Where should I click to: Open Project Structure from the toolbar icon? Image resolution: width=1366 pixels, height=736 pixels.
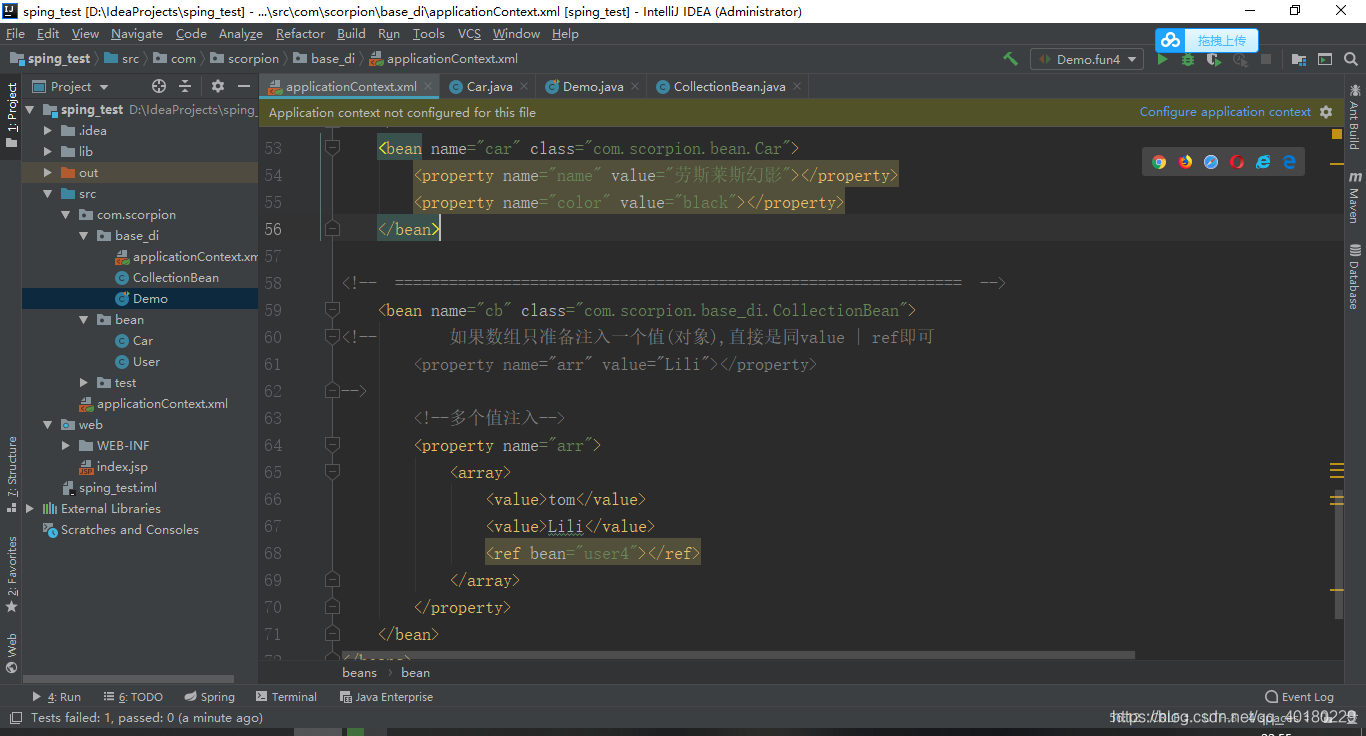[1299, 59]
